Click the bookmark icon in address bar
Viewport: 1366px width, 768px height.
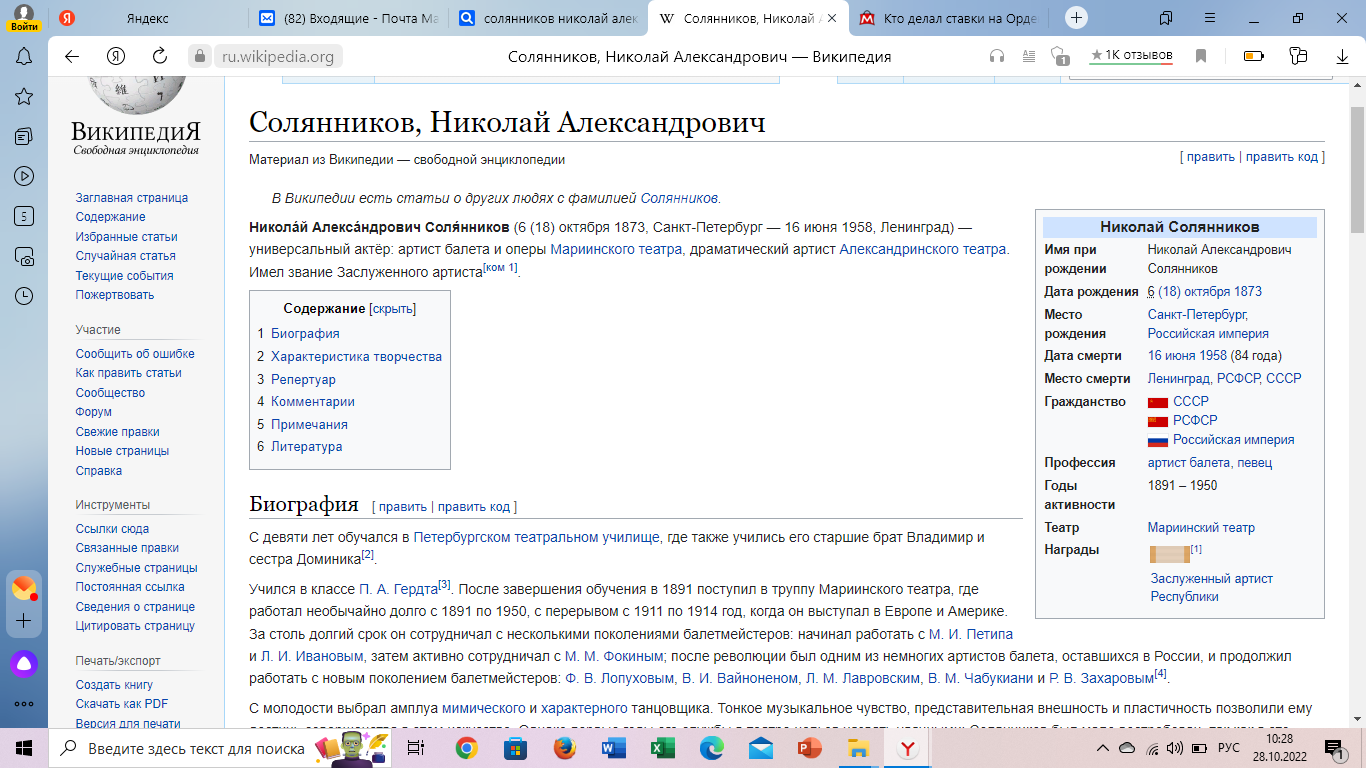1202,57
